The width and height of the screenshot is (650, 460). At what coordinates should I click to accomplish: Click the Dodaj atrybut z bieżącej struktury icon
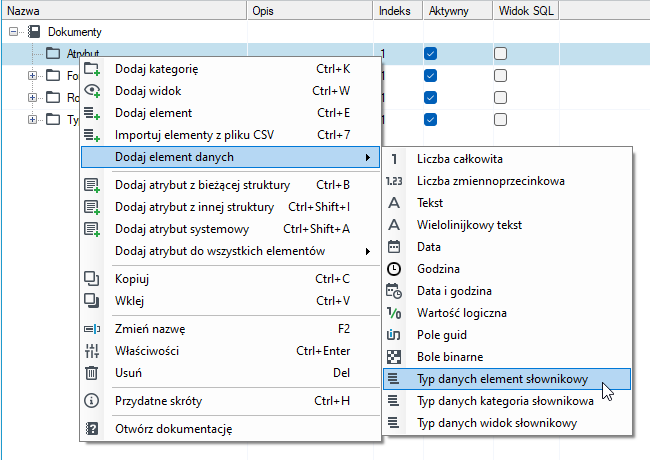pyautogui.click(x=92, y=185)
